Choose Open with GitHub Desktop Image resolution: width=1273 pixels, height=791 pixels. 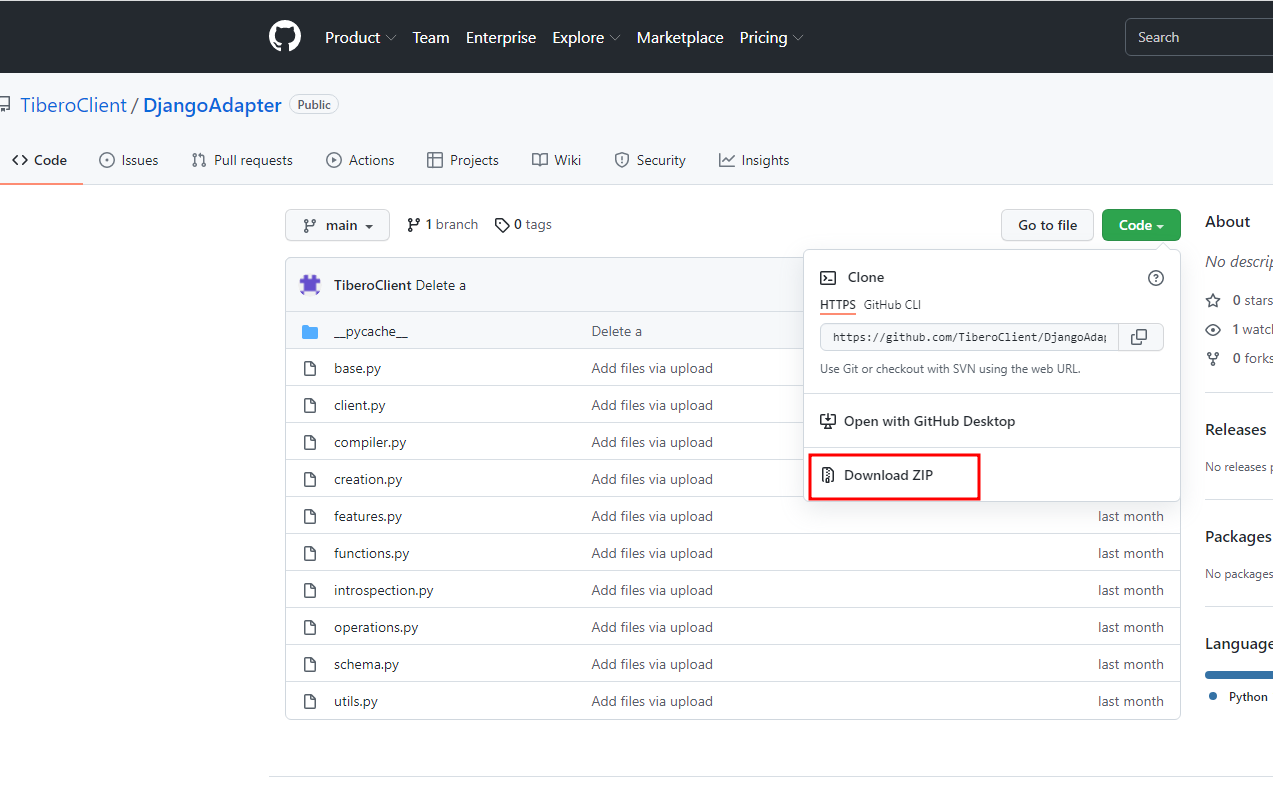929,421
